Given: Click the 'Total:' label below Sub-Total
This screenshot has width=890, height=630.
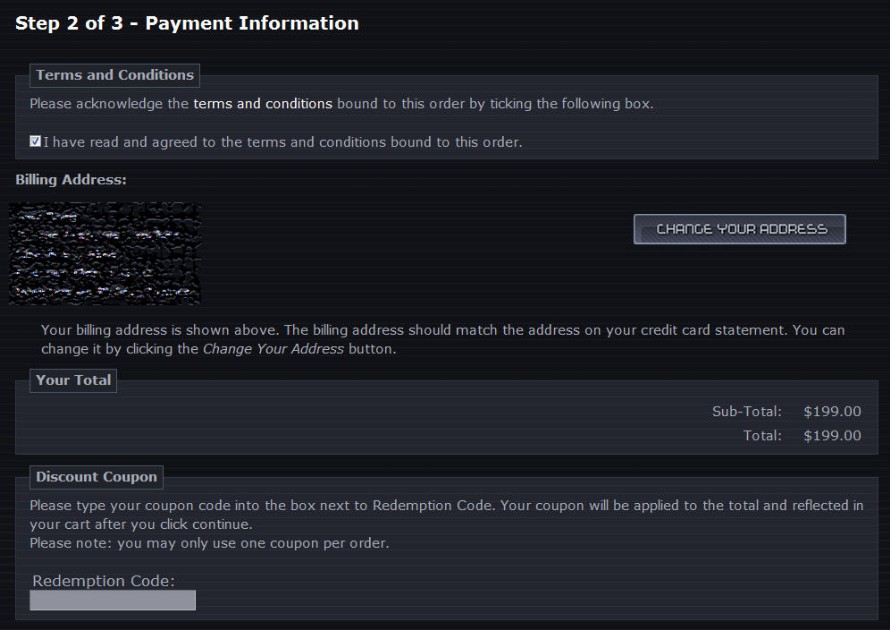Looking at the screenshot, I should [762, 435].
